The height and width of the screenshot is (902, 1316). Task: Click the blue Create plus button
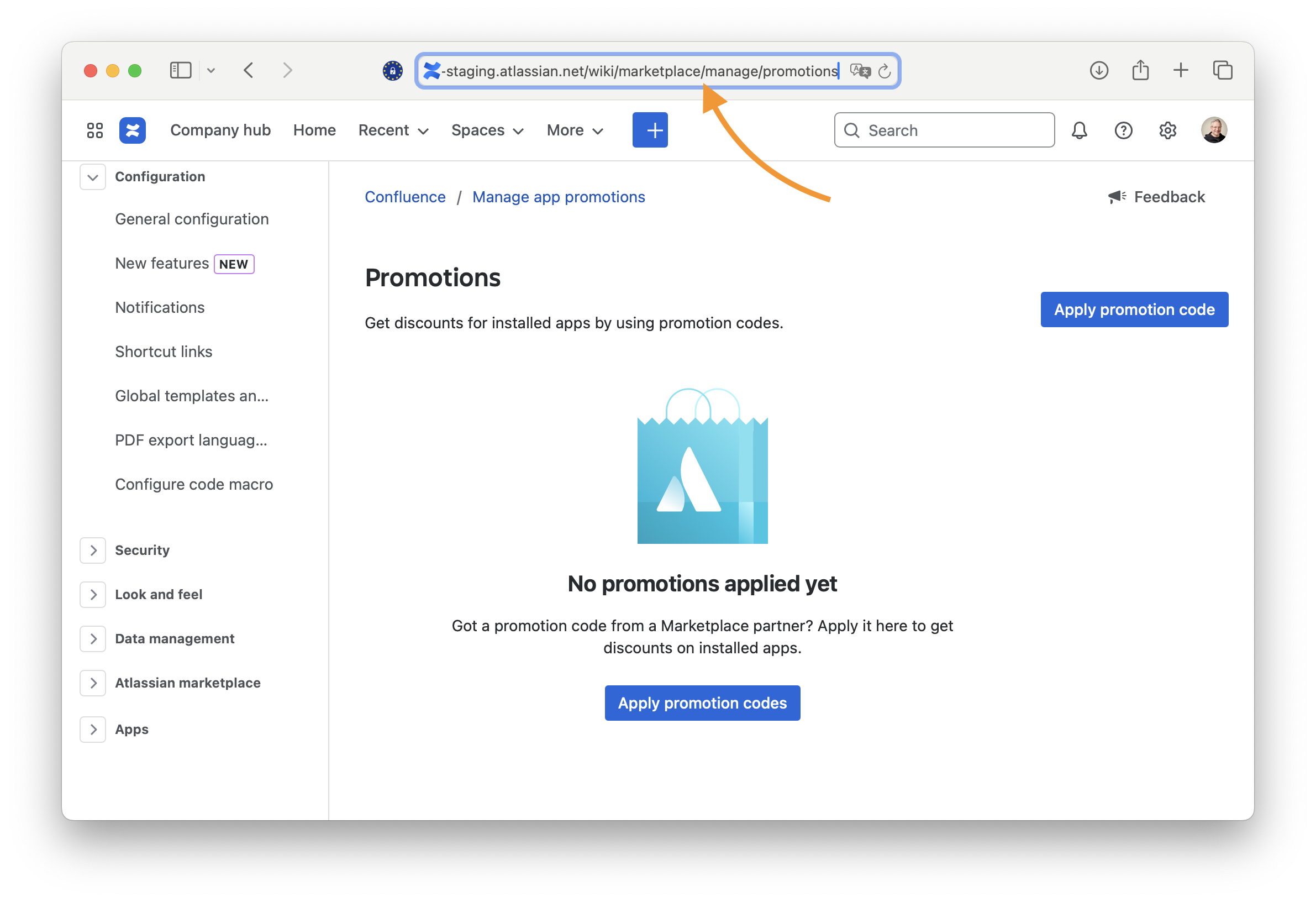650,130
